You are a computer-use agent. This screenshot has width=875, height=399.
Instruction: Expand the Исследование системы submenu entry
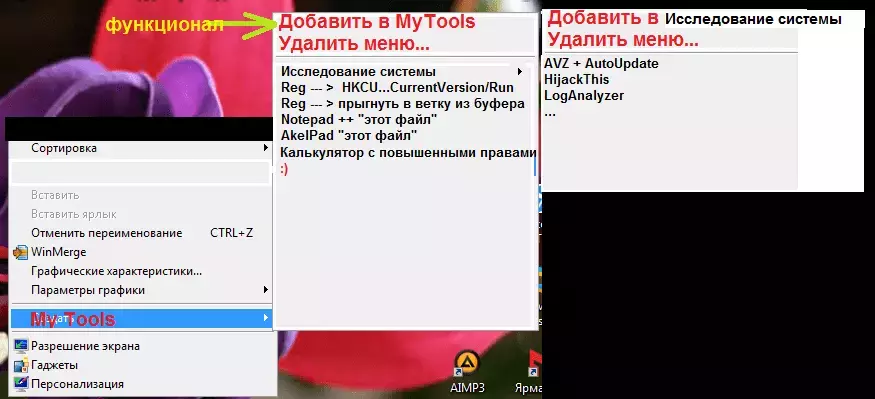point(402,72)
